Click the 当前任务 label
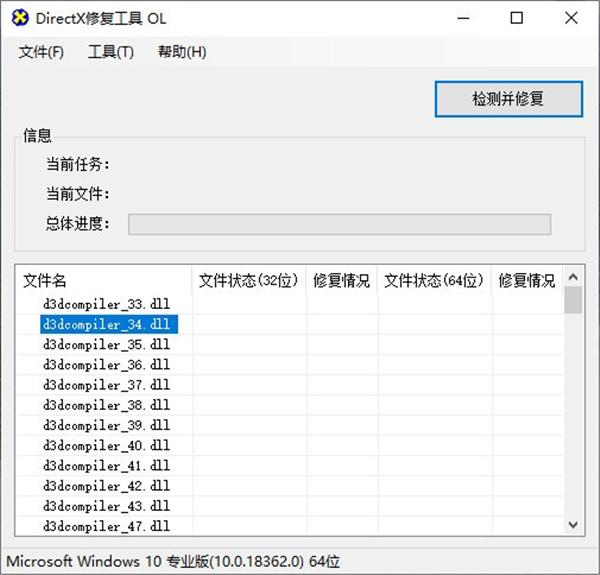Screen dimensions: 600x575 point(78,165)
